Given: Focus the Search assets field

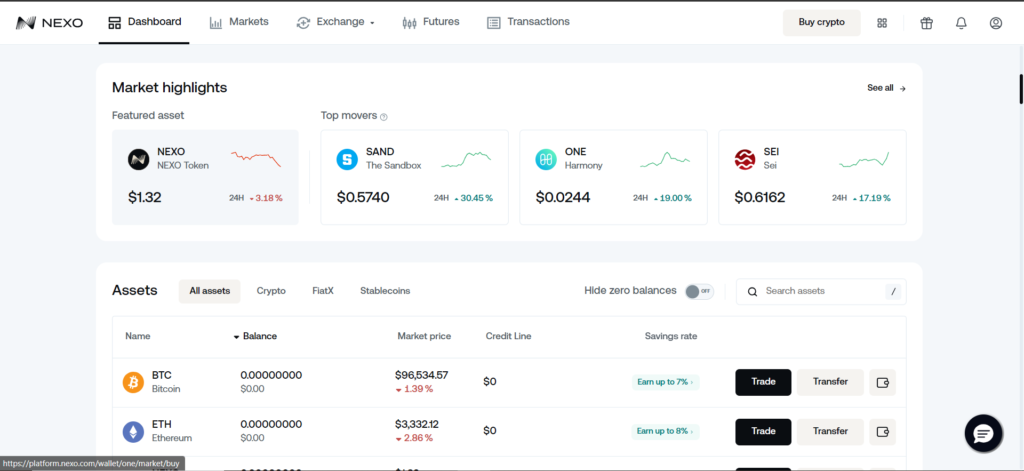Looking at the screenshot, I should 821,291.
